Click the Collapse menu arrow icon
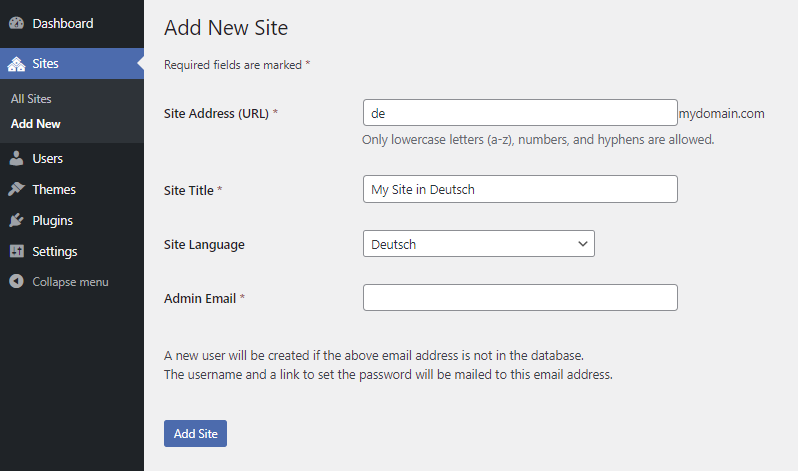Viewport: 798px width, 471px height. [x=16, y=282]
